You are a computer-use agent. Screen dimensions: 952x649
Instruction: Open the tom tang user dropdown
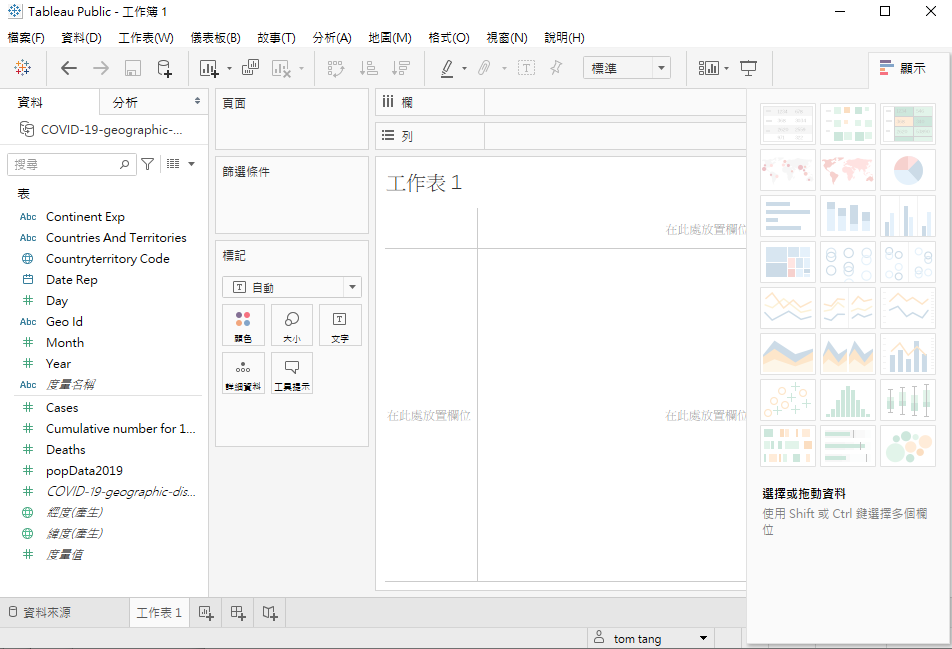point(703,638)
